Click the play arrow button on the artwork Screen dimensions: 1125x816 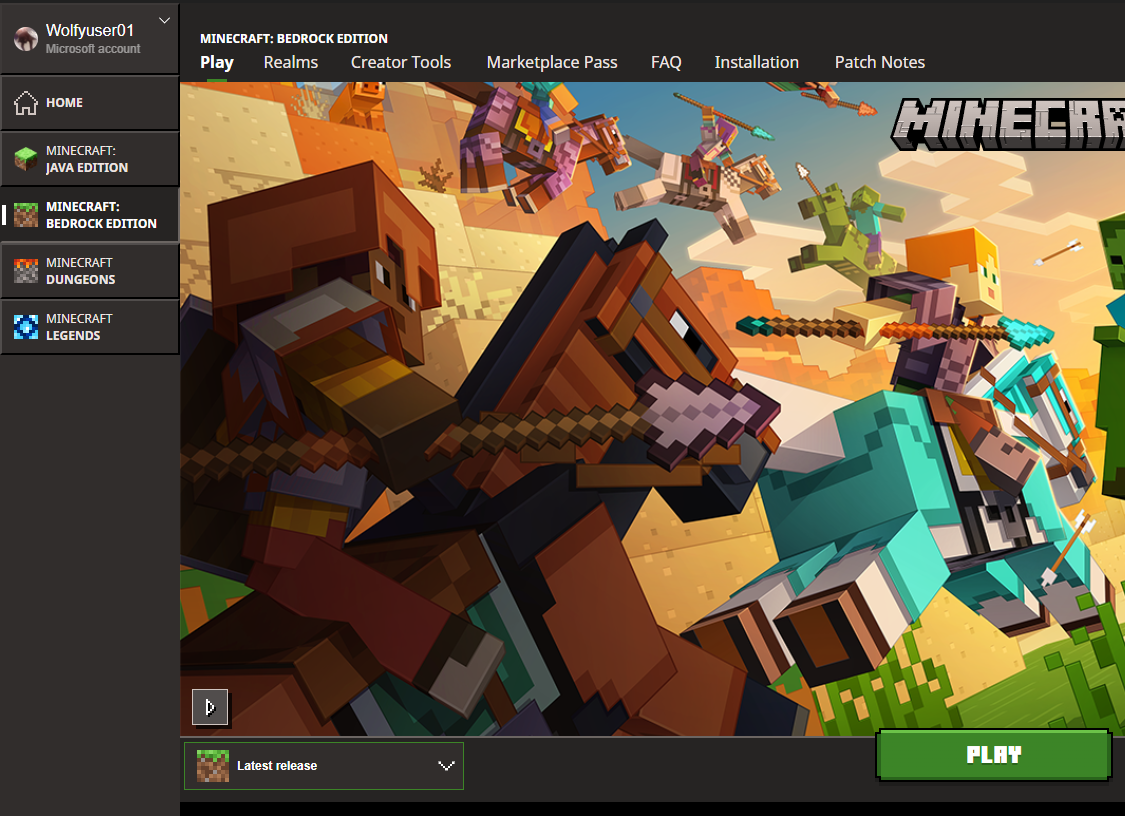pyautogui.click(x=210, y=708)
